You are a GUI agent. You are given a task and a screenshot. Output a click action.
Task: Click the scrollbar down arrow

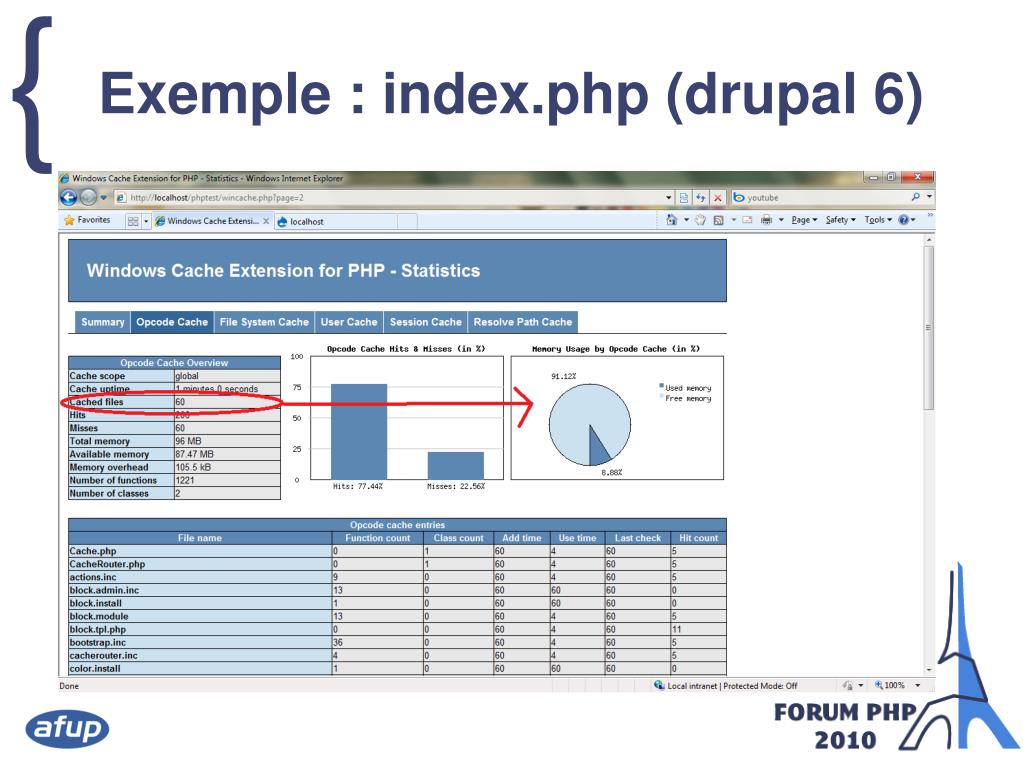tap(928, 670)
